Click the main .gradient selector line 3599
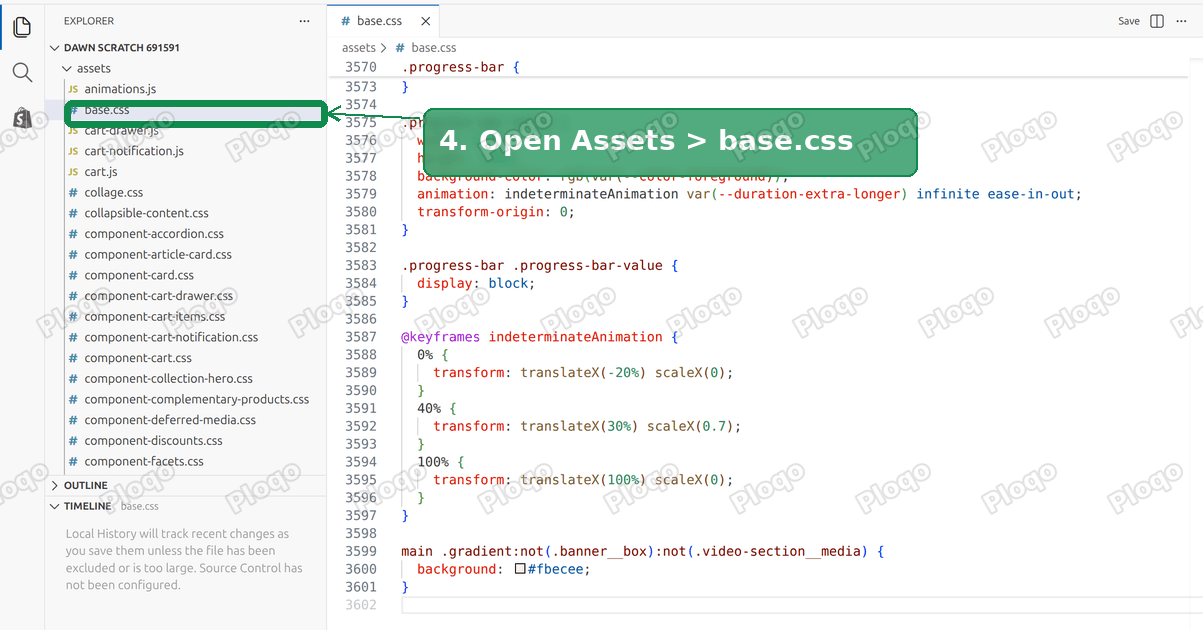This screenshot has height=630, width=1203. pos(643,551)
